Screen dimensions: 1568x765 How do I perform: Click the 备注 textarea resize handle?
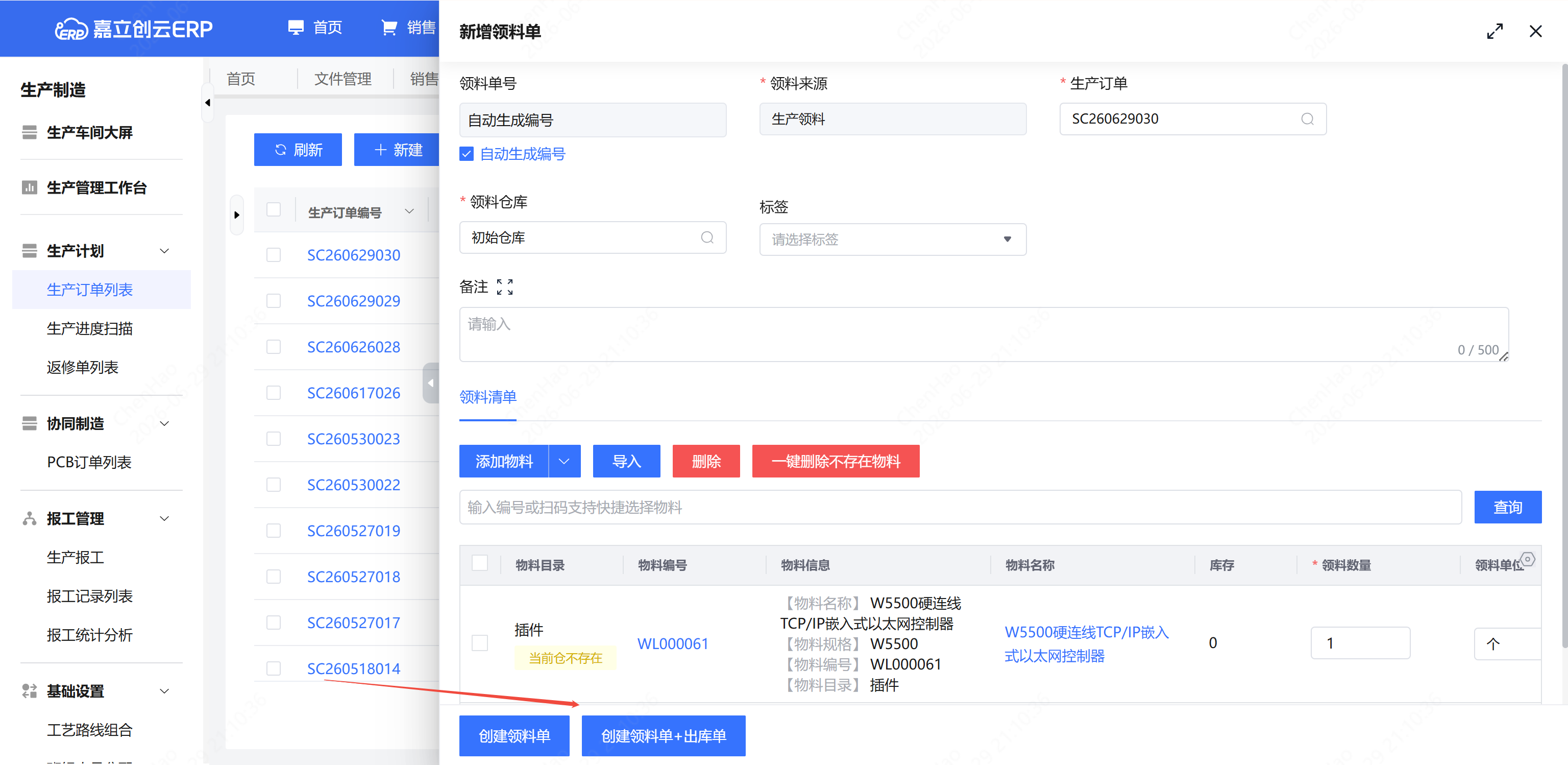click(1504, 357)
